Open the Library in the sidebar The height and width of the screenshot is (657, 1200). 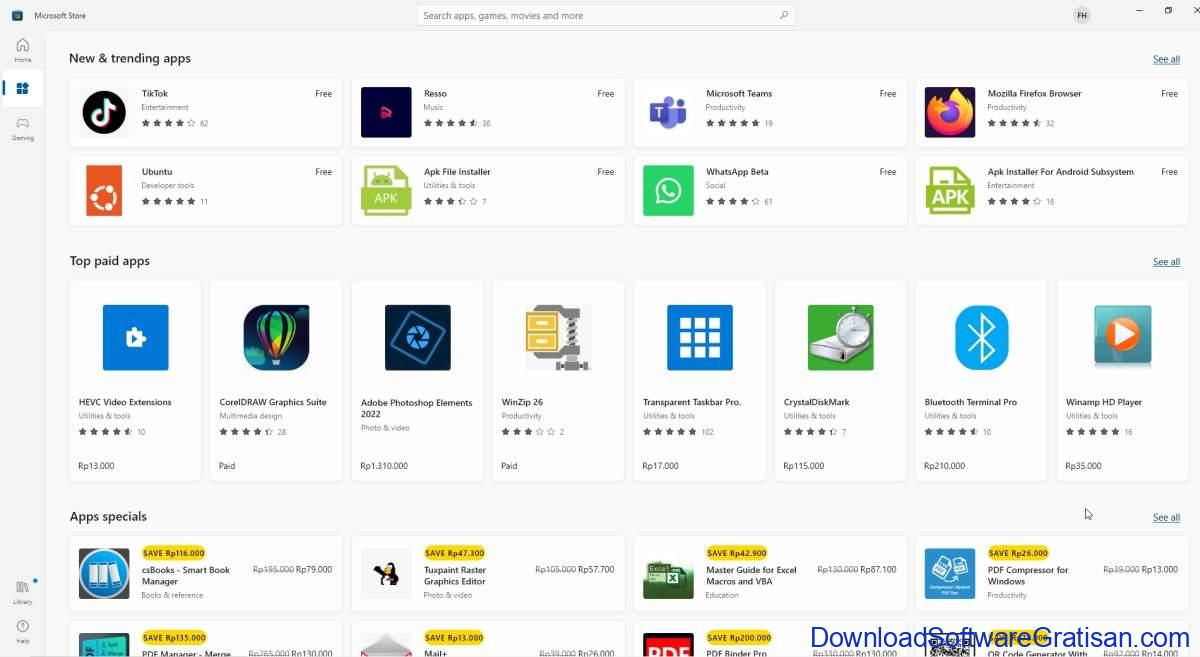point(22,591)
